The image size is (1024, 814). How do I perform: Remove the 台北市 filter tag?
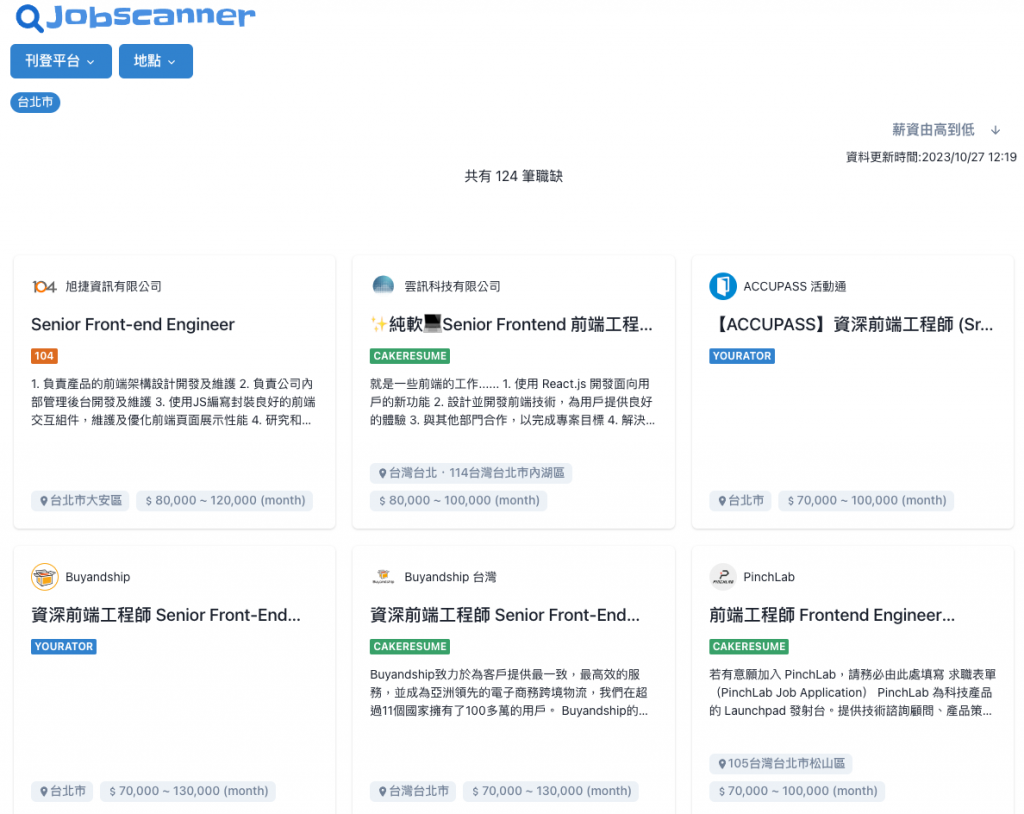click(35, 102)
